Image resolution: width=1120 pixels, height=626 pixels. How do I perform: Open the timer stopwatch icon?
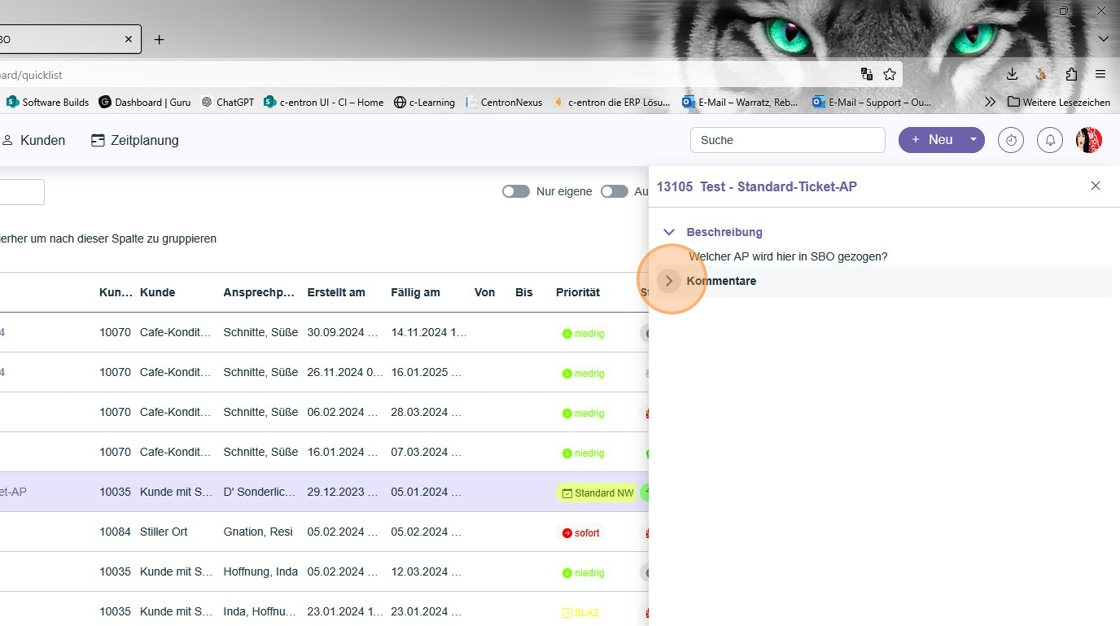click(1011, 141)
